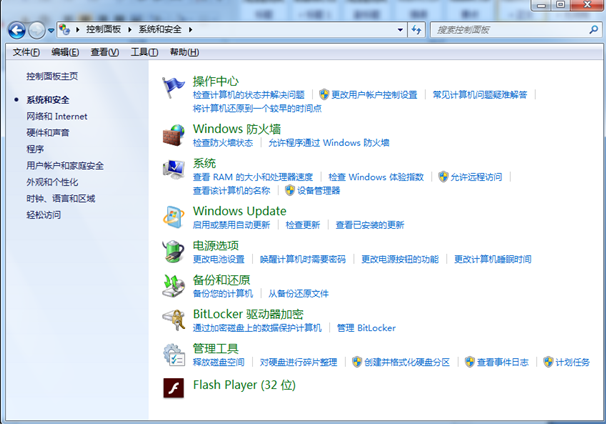Go to 控制面板主页 in the sidebar

click(x=52, y=77)
